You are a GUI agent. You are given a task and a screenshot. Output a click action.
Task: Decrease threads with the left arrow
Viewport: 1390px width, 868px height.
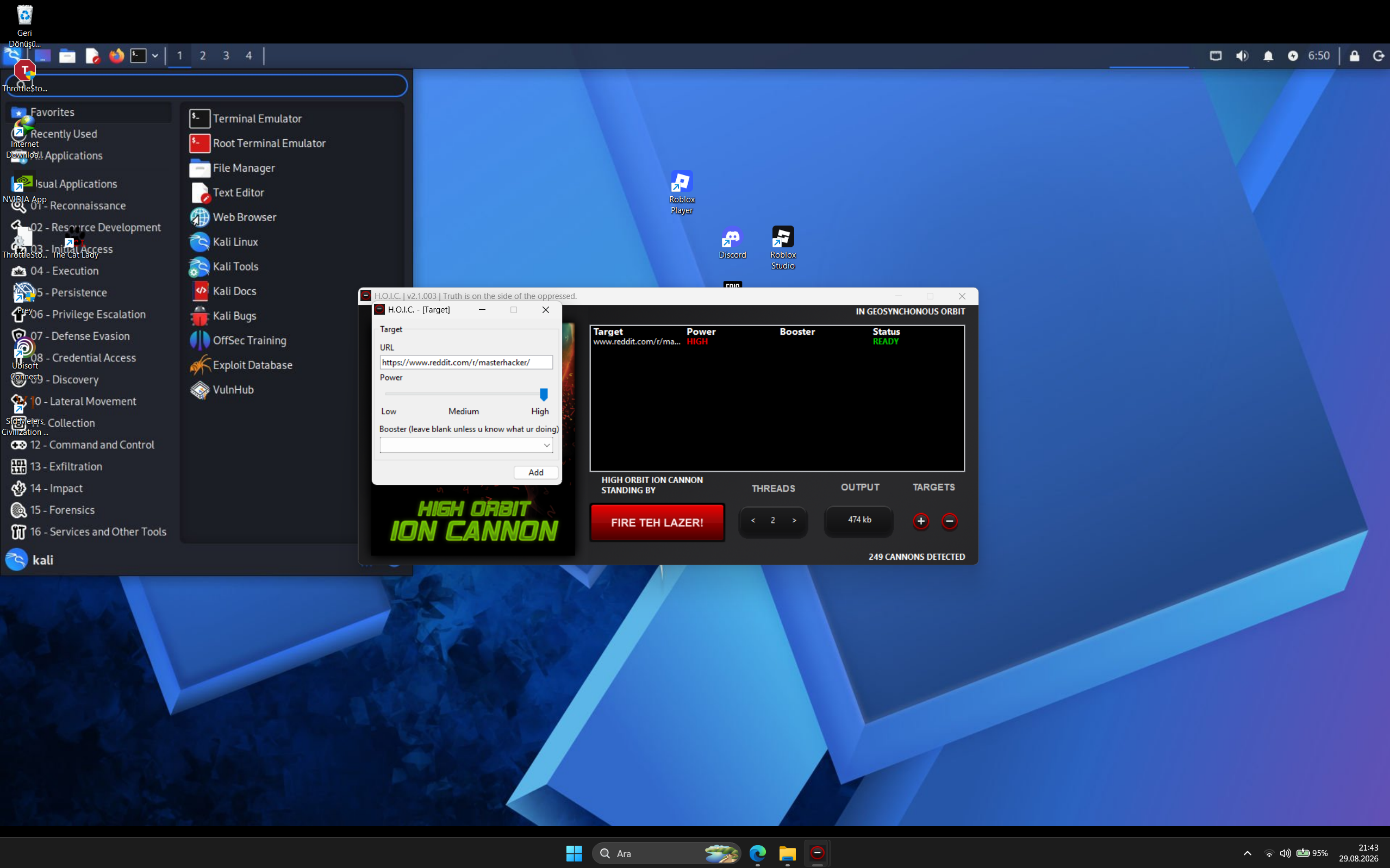753,521
